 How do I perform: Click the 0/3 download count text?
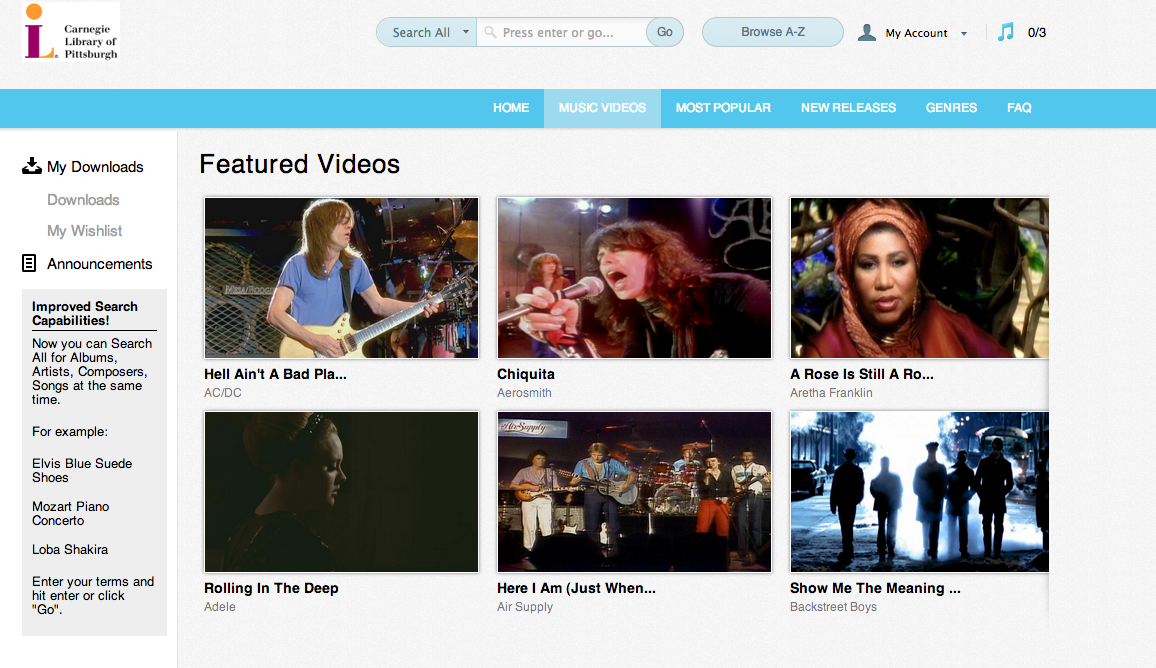[x=1037, y=32]
